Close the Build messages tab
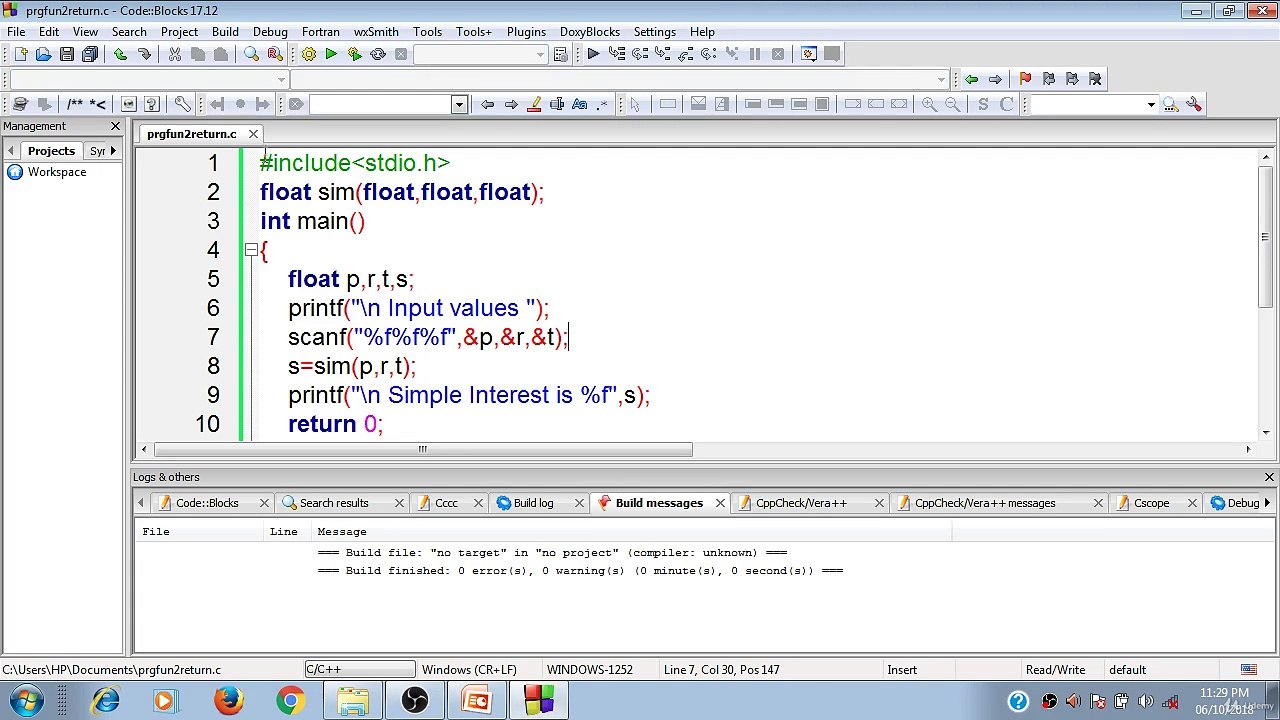The image size is (1280, 720). pos(720,503)
